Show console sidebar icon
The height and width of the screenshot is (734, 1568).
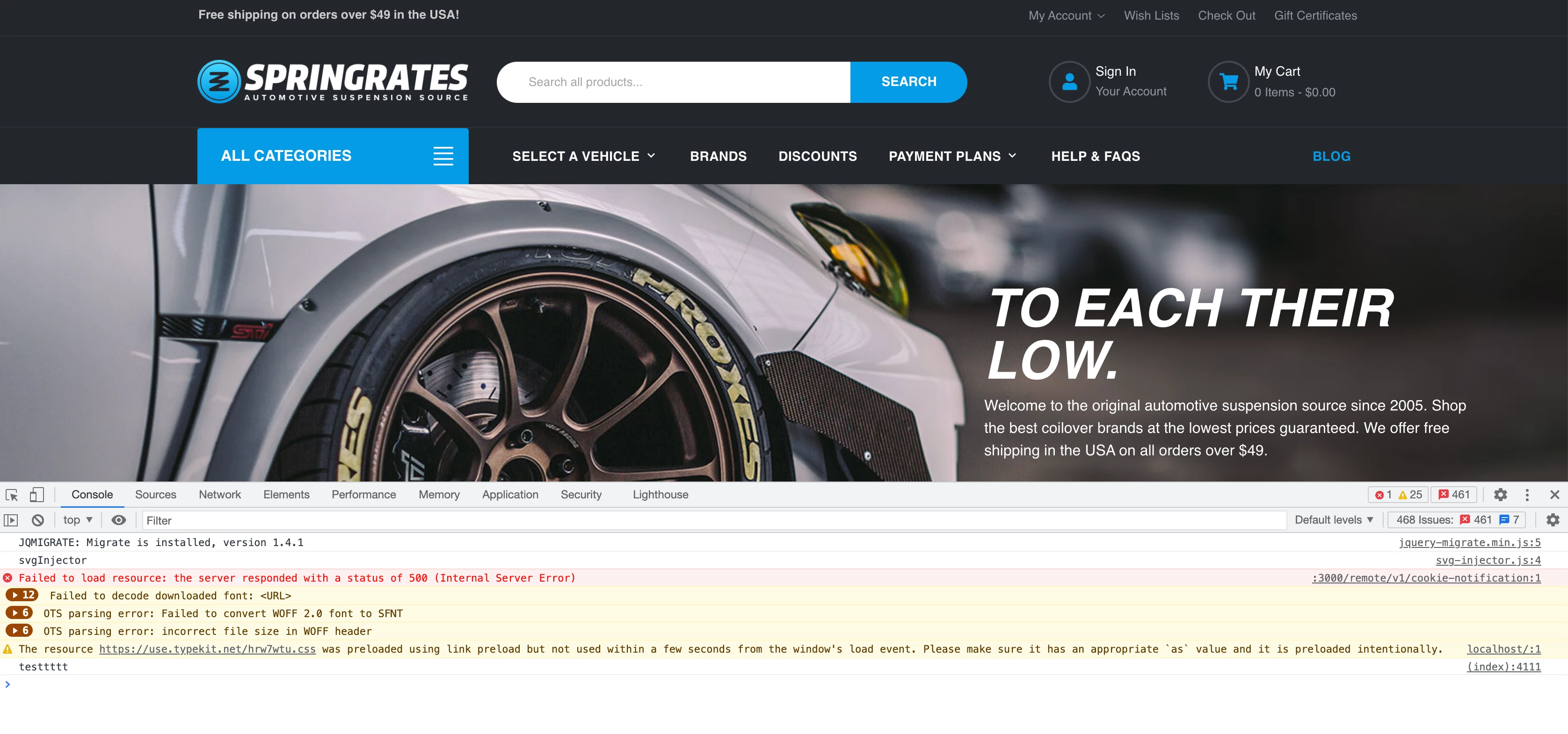pyautogui.click(x=11, y=520)
